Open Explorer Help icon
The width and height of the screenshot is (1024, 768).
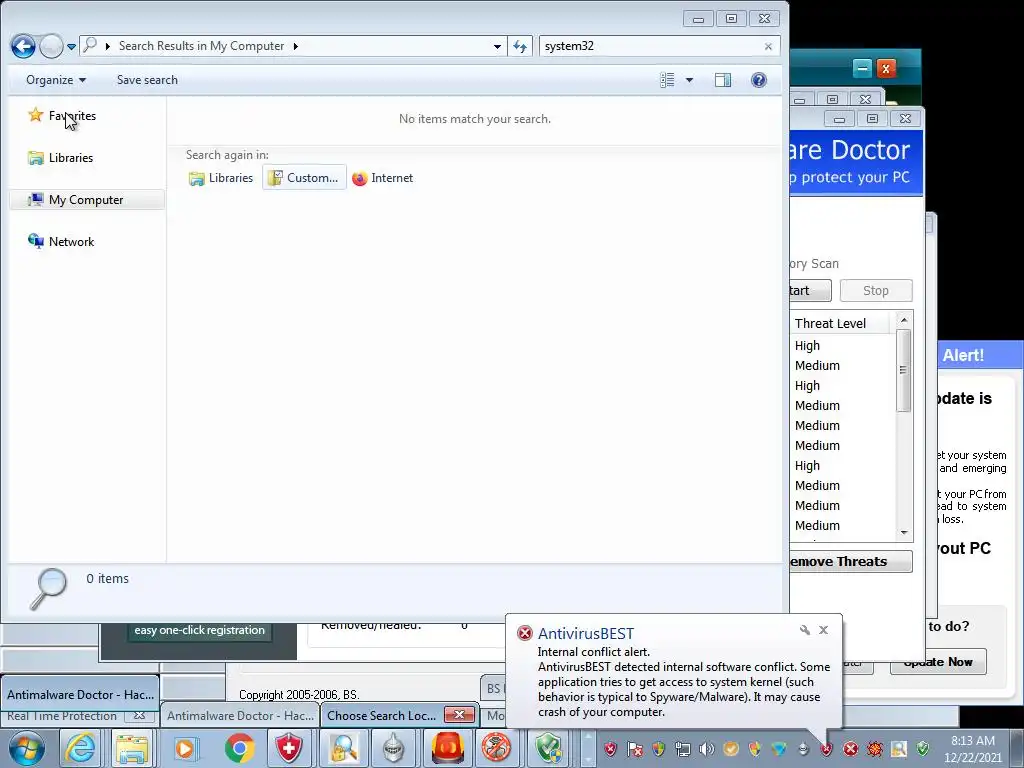pos(758,80)
